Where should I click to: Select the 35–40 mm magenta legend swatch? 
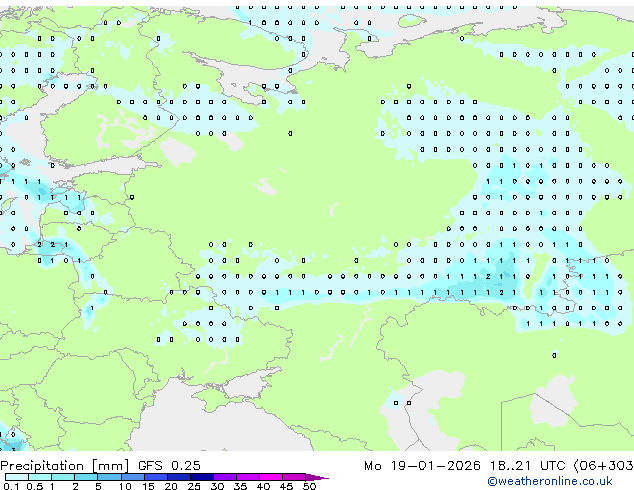coord(247,477)
